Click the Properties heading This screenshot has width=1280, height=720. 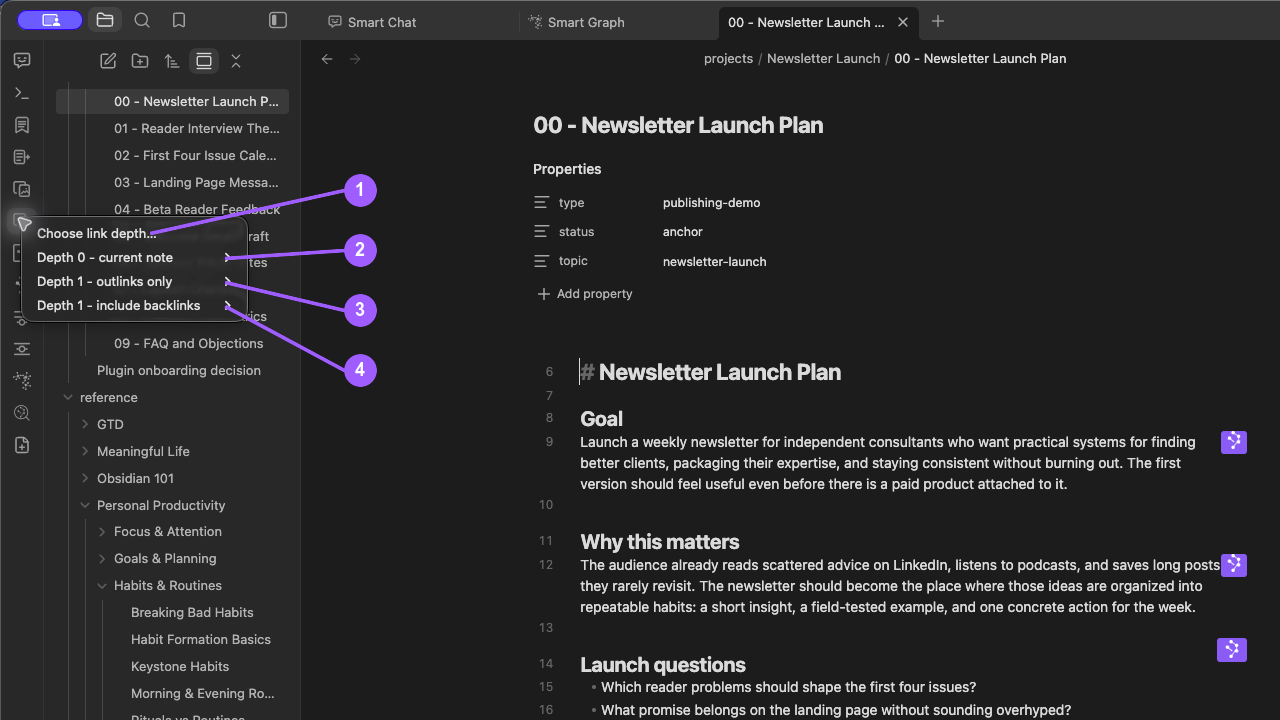tap(567, 169)
